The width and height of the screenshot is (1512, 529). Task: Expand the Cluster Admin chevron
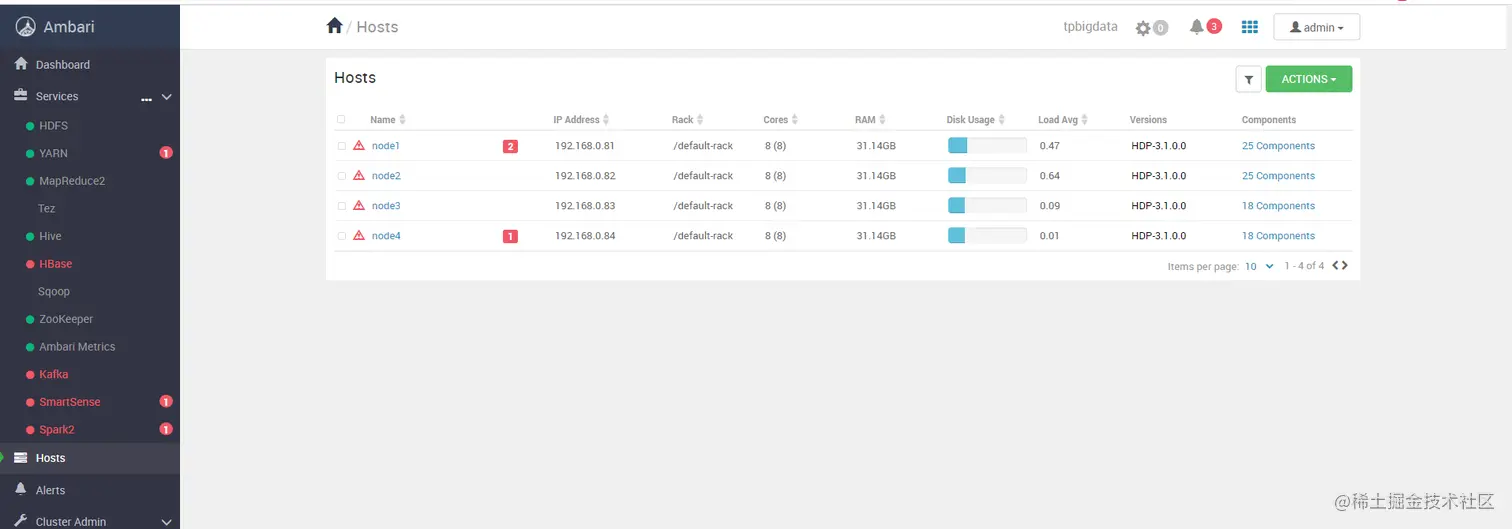click(167, 522)
